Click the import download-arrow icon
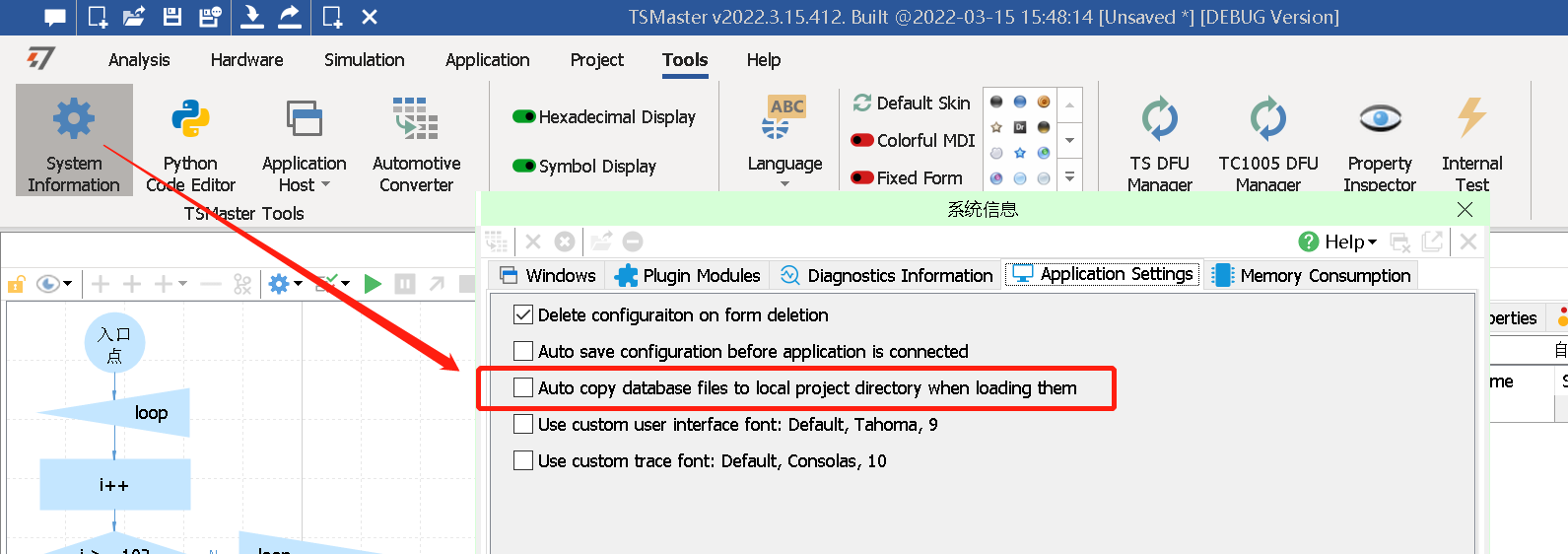The height and width of the screenshot is (554, 1568). pyautogui.click(x=252, y=16)
